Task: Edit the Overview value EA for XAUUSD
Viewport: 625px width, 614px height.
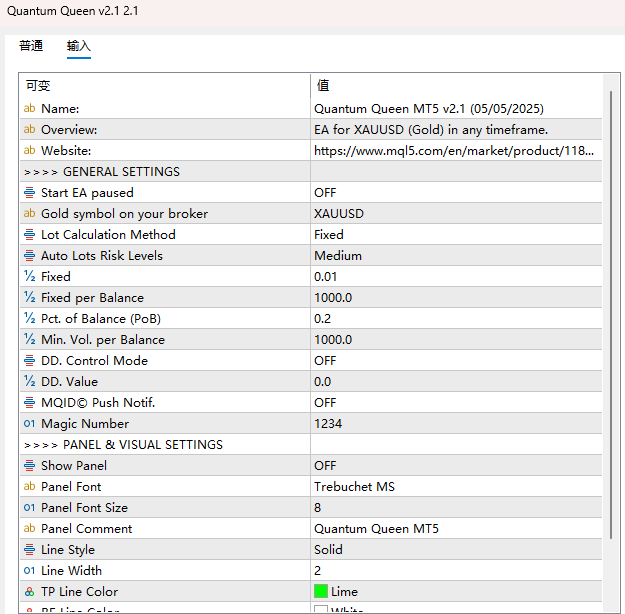Action: pyautogui.click(x=456, y=130)
